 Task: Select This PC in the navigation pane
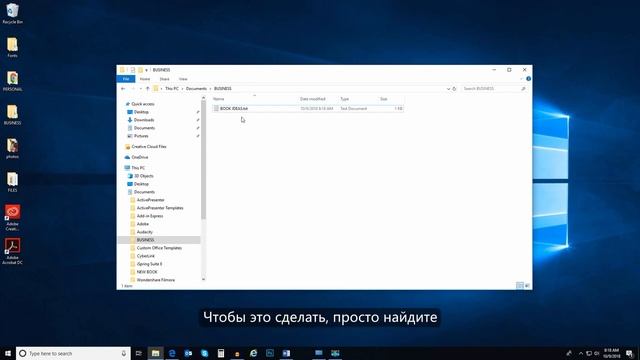coord(138,168)
